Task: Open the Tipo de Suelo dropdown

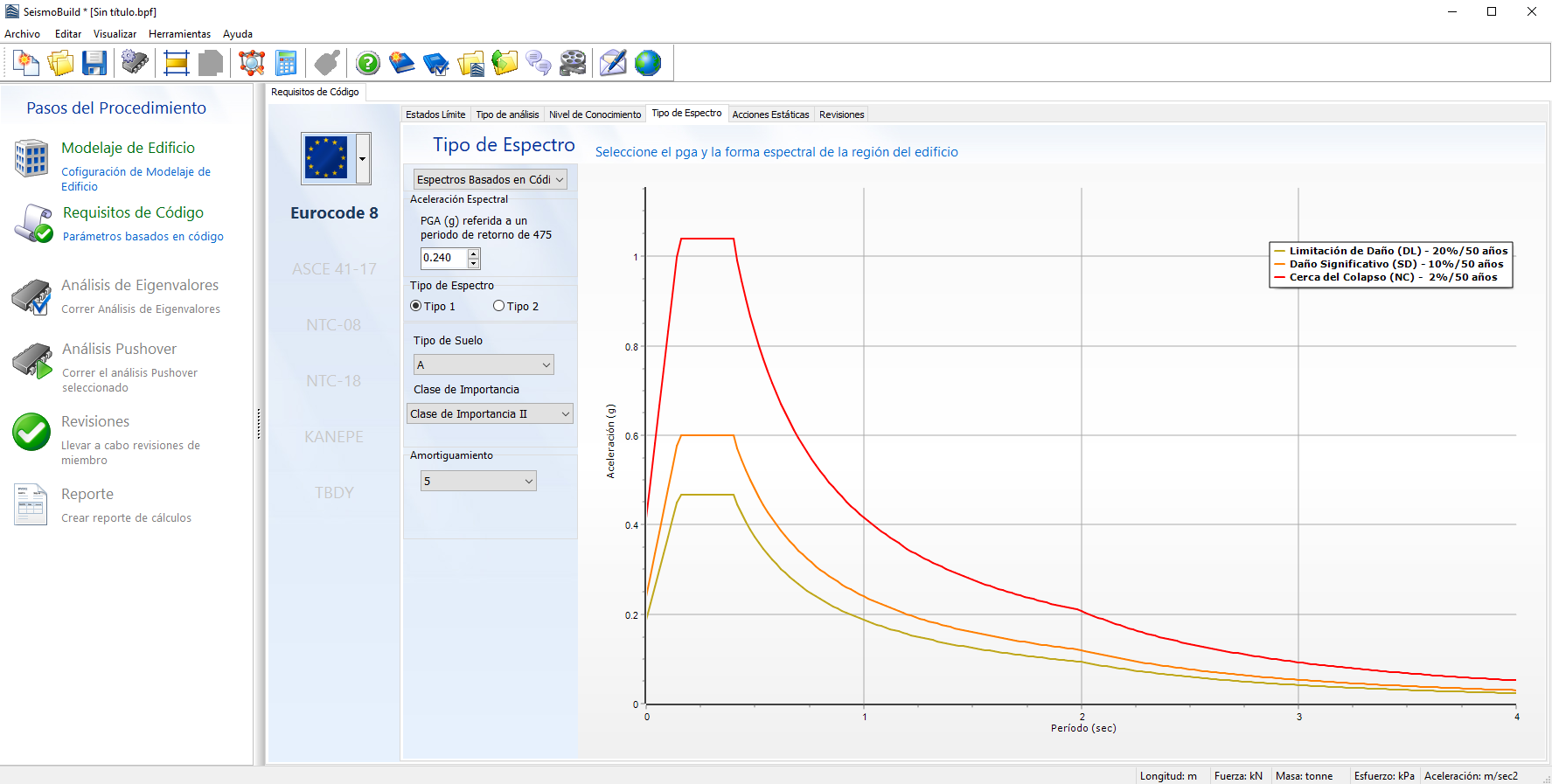Action: (x=484, y=364)
